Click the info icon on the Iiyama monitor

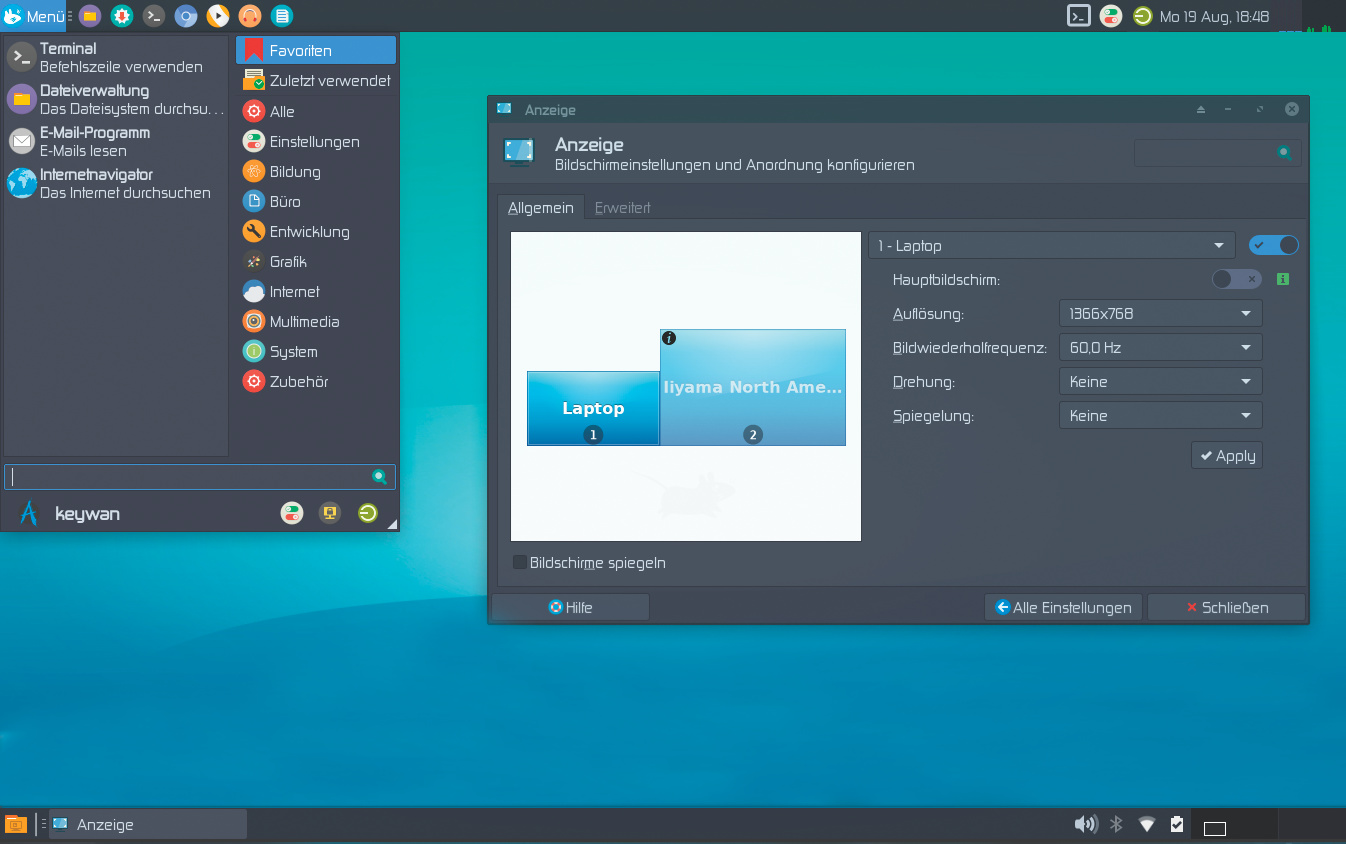click(x=669, y=338)
